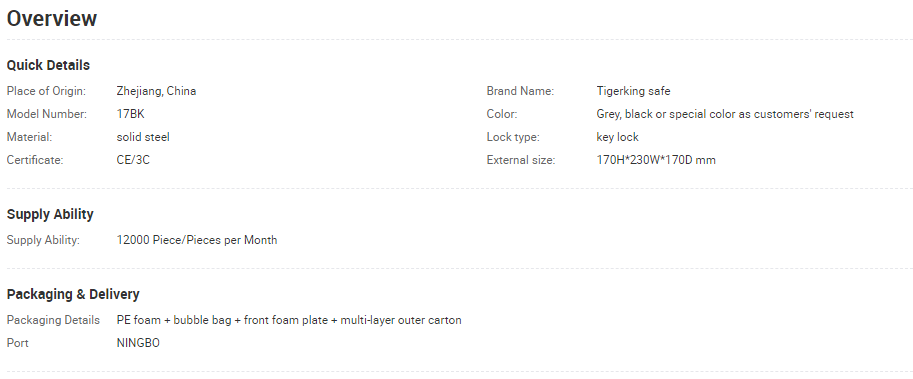
Task: Click the solid steel material value
Action: 143,137
